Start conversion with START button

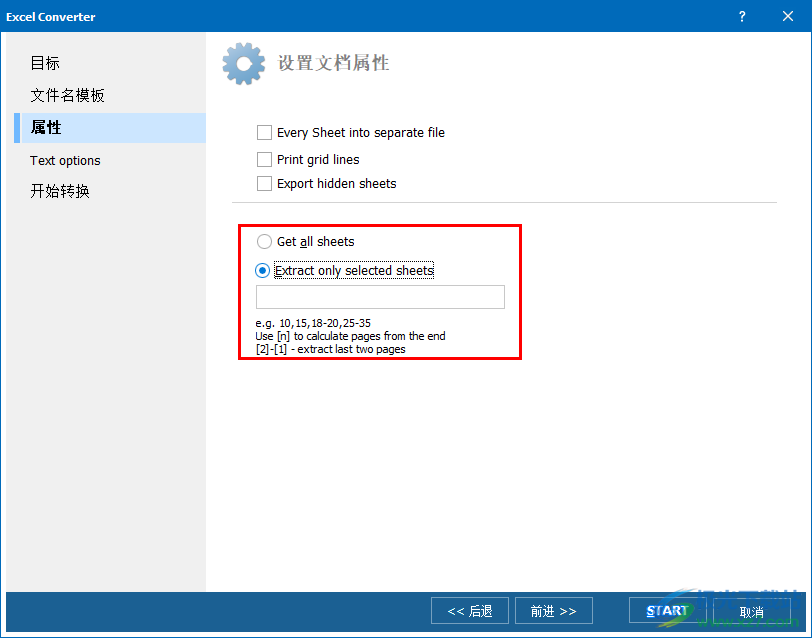[667, 611]
